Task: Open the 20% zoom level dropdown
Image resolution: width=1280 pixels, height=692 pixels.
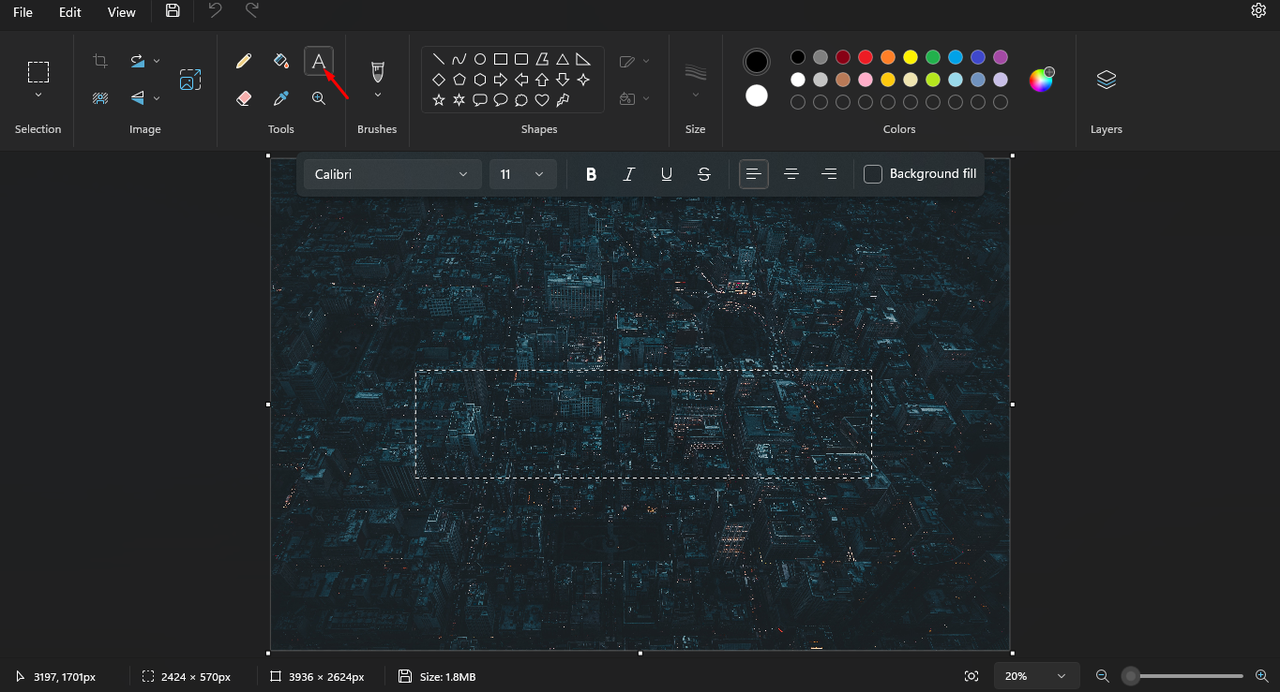Action: tap(1037, 676)
